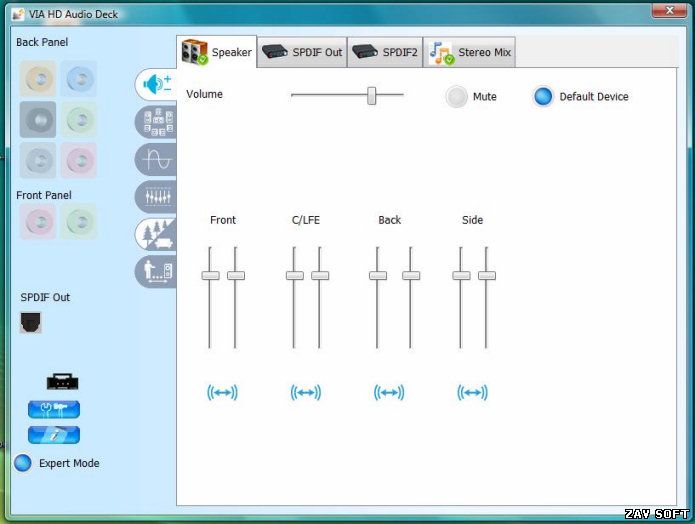Click the Front right channel slider handle
695x524 pixels.
coord(236,275)
